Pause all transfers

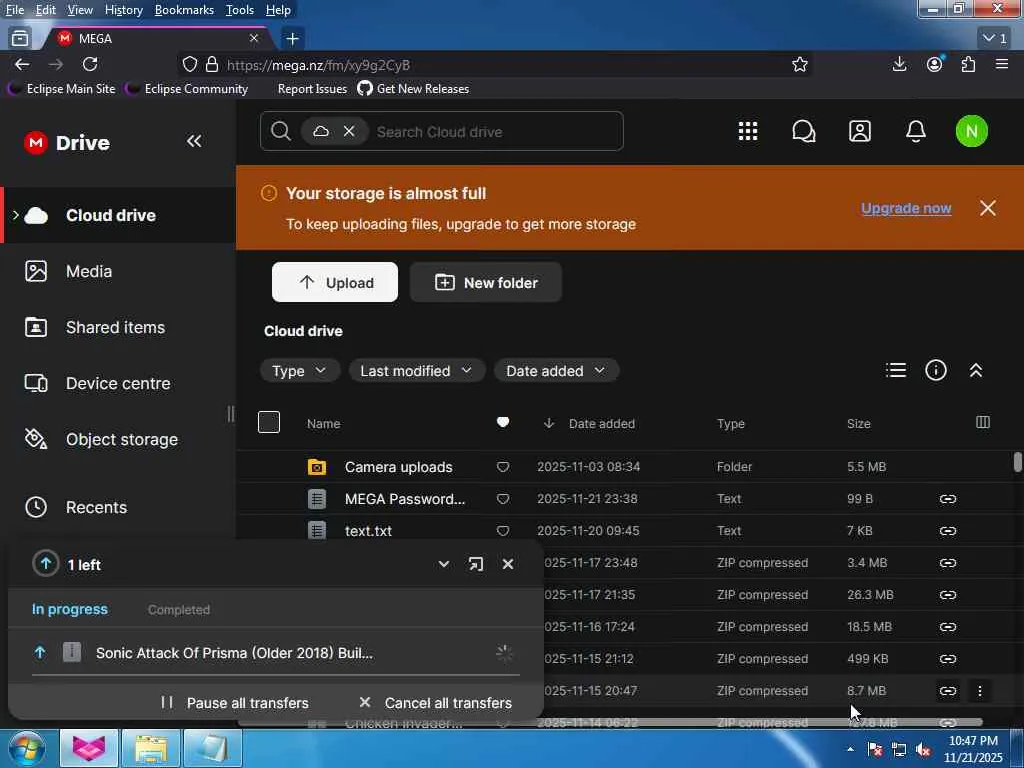[234, 703]
